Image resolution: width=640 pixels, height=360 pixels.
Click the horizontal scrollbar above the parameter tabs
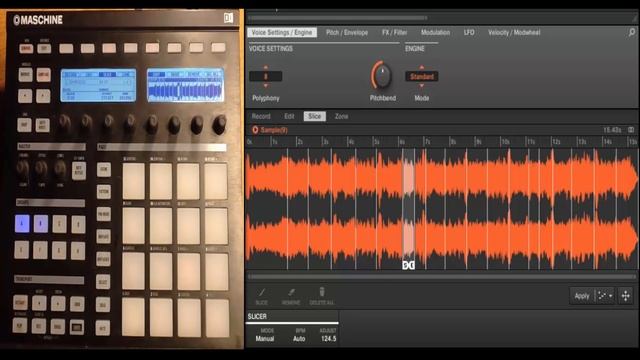pyautogui.click(x=337, y=18)
